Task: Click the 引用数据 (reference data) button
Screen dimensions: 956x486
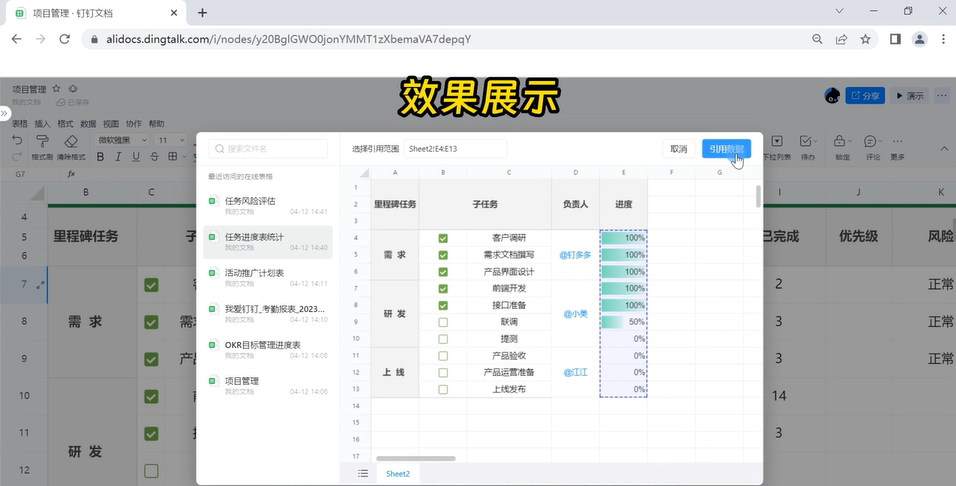Action: coord(726,149)
